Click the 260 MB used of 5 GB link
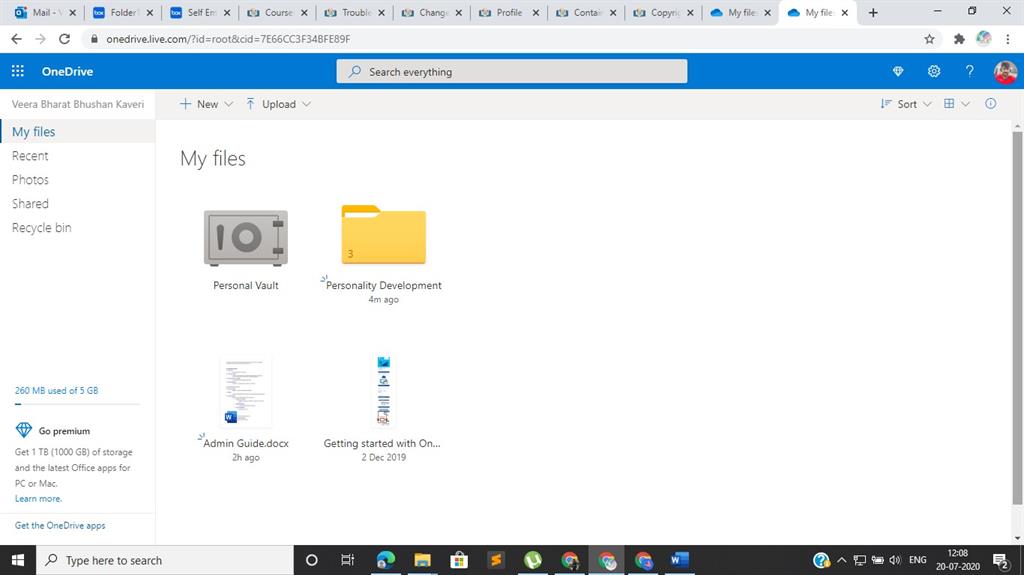Image resolution: width=1024 pixels, height=575 pixels. (x=56, y=390)
